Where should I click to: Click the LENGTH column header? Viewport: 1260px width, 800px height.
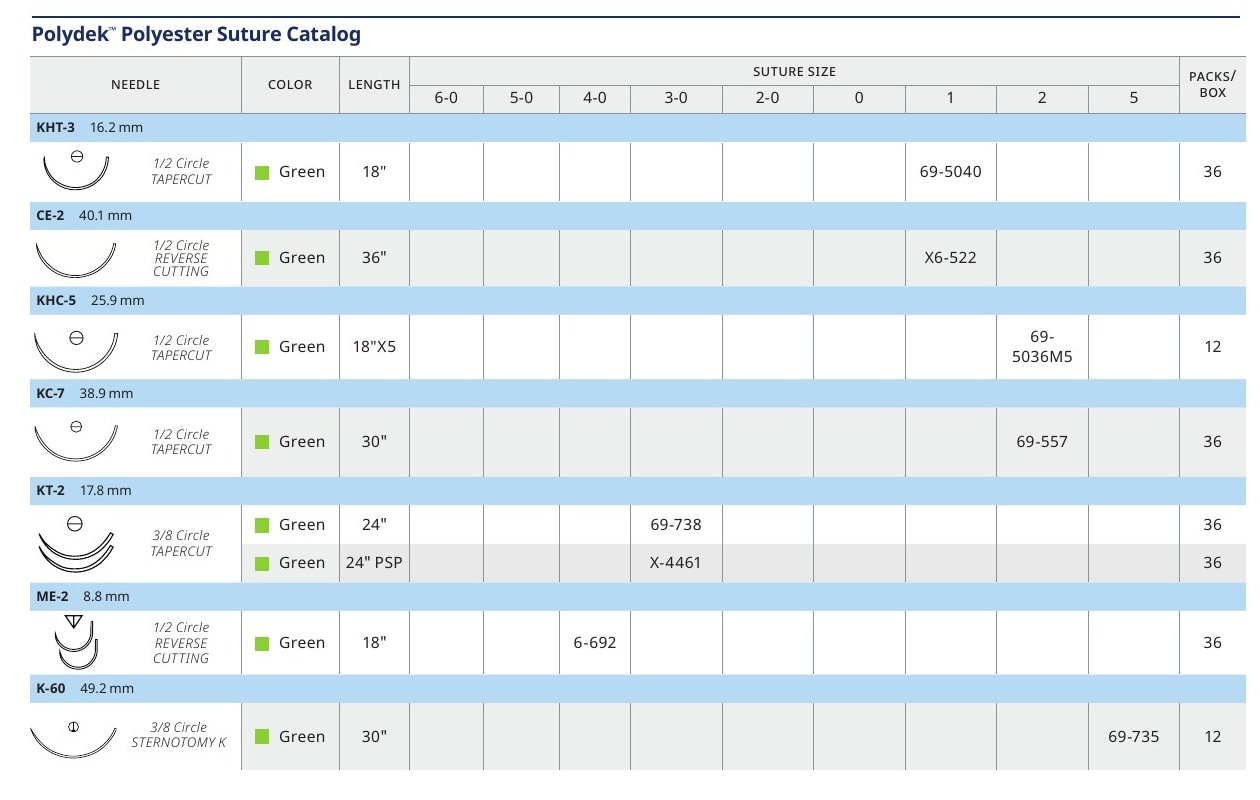pyautogui.click(x=374, y=85)
